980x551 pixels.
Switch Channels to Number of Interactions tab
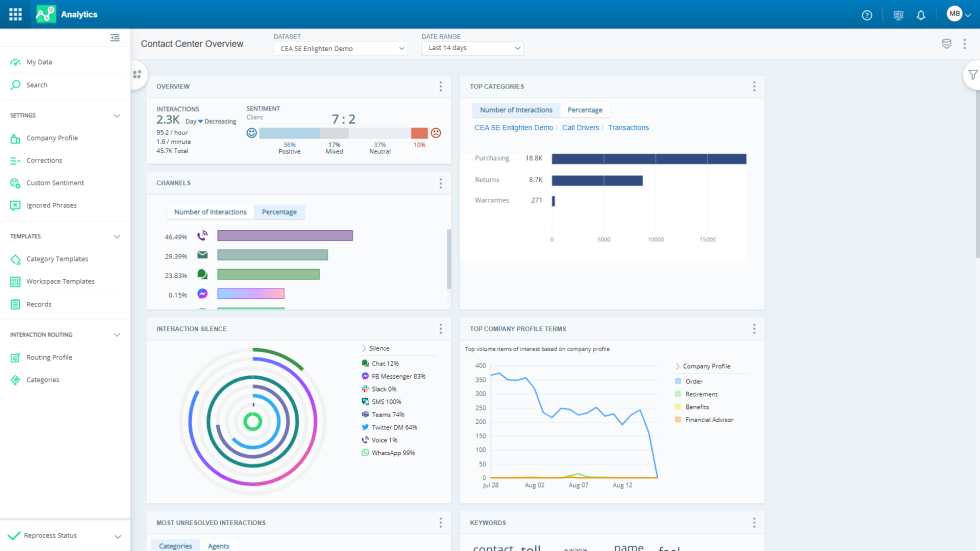pyautogui.click(x=210, y=212)
